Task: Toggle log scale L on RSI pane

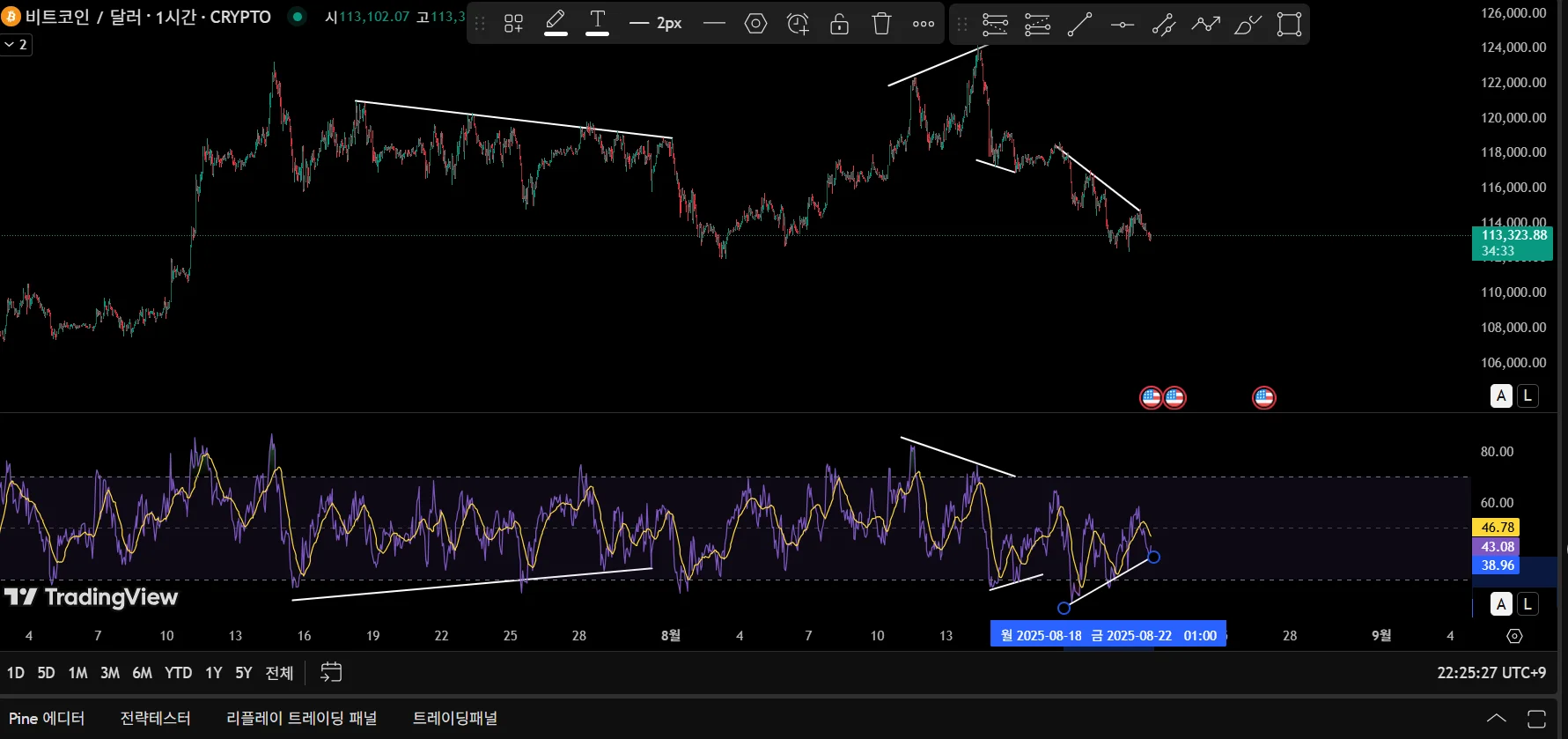Action: point(1528,603)
